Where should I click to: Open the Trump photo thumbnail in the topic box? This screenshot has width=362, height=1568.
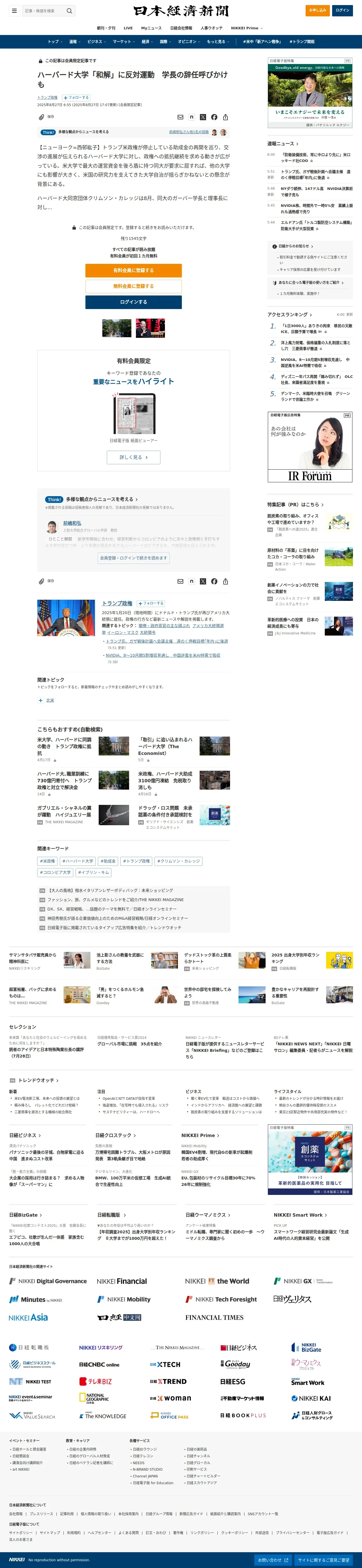(x=66, y=618)
